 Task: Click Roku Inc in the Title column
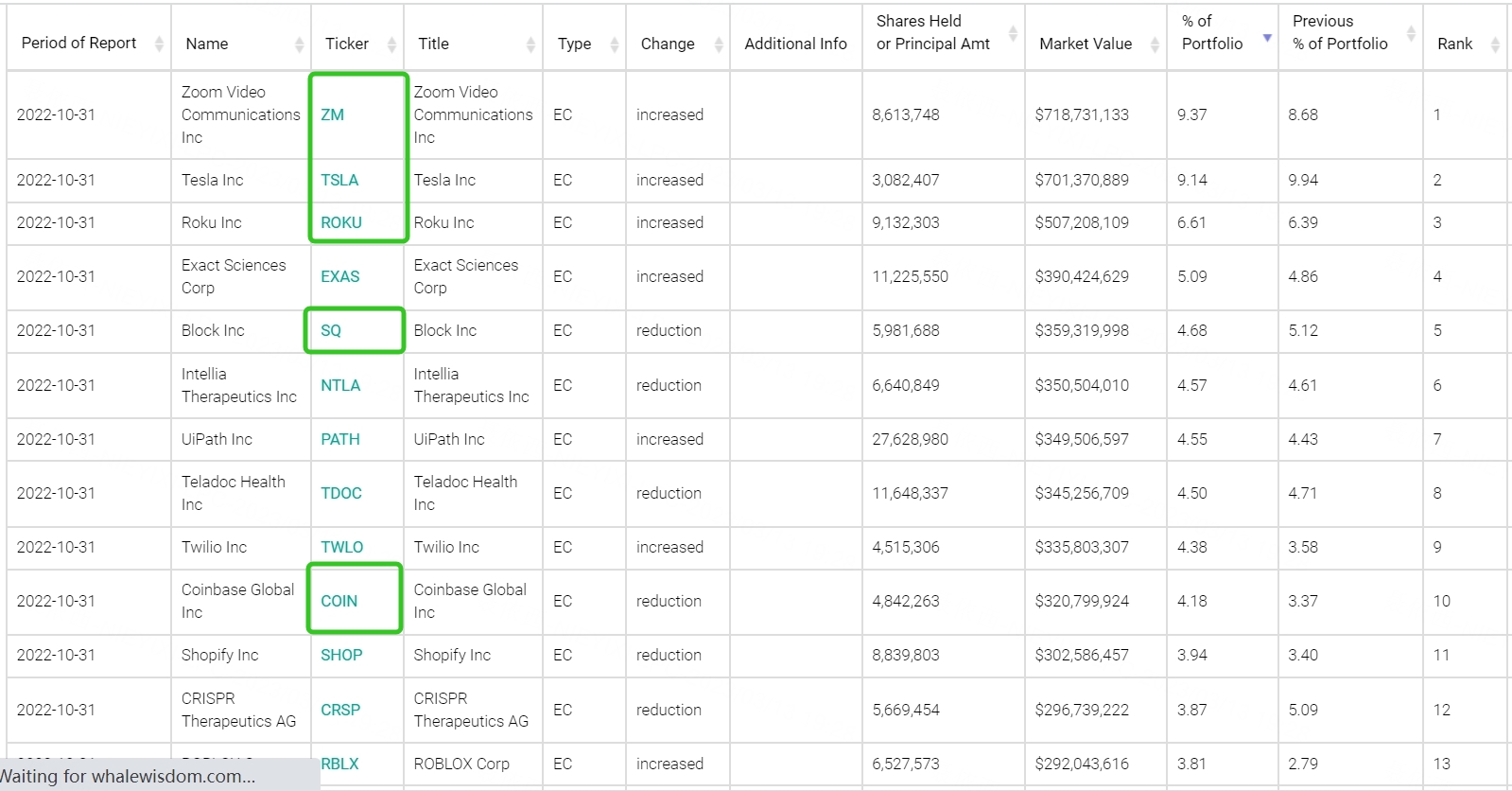click(x=444, y=222)
